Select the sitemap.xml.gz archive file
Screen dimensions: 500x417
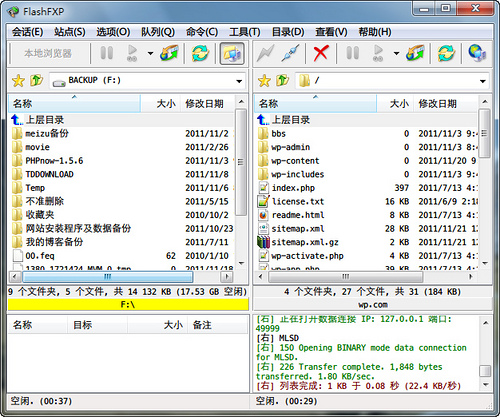click(367, 242)
